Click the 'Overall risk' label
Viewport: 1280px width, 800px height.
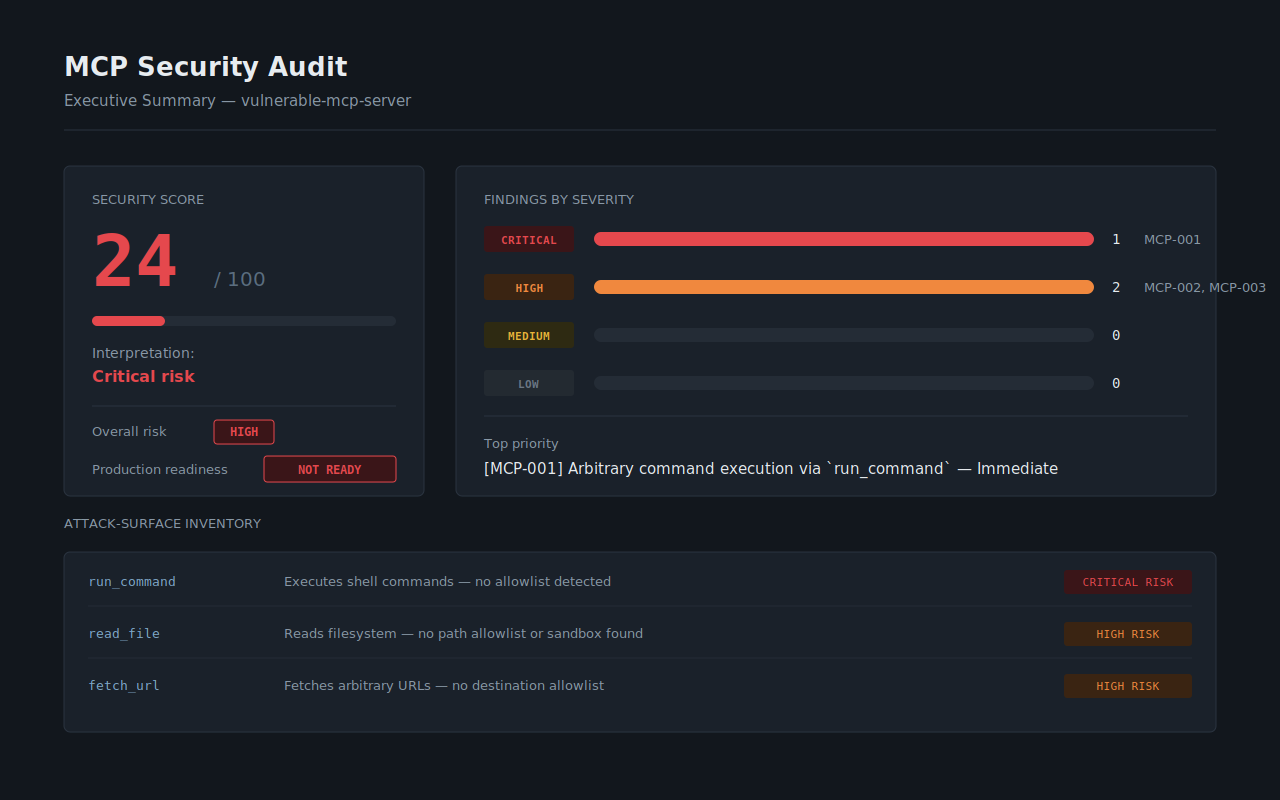[129, 432]
